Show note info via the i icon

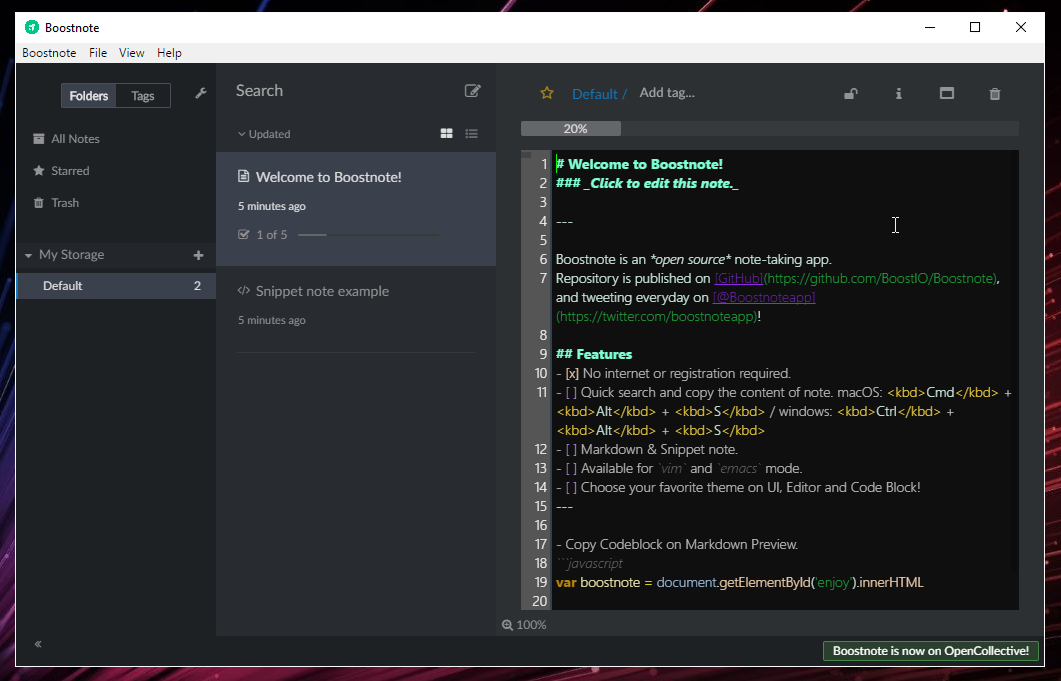(899, 93)
